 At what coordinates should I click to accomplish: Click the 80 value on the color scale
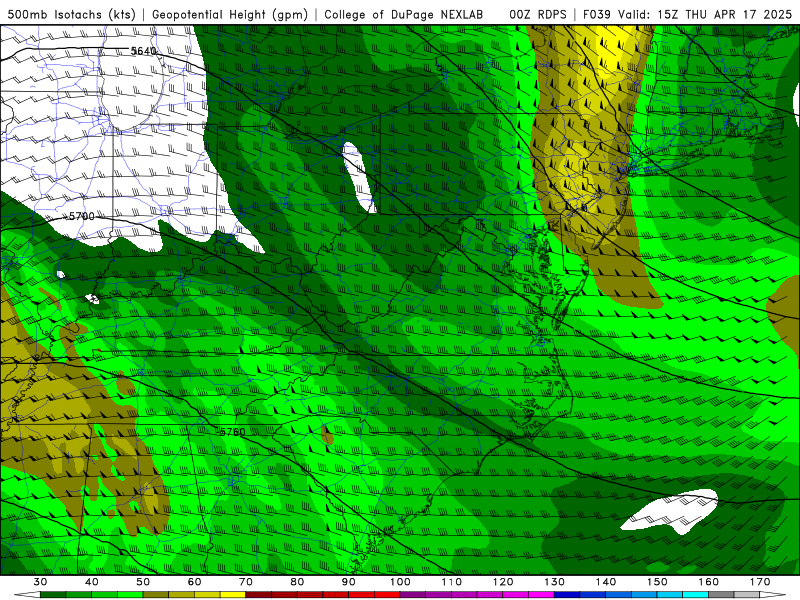(x=297, y=582)
